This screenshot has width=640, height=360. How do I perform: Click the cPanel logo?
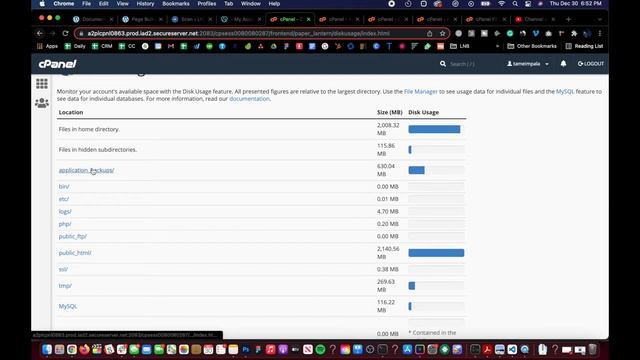click(x=58, y=64)
